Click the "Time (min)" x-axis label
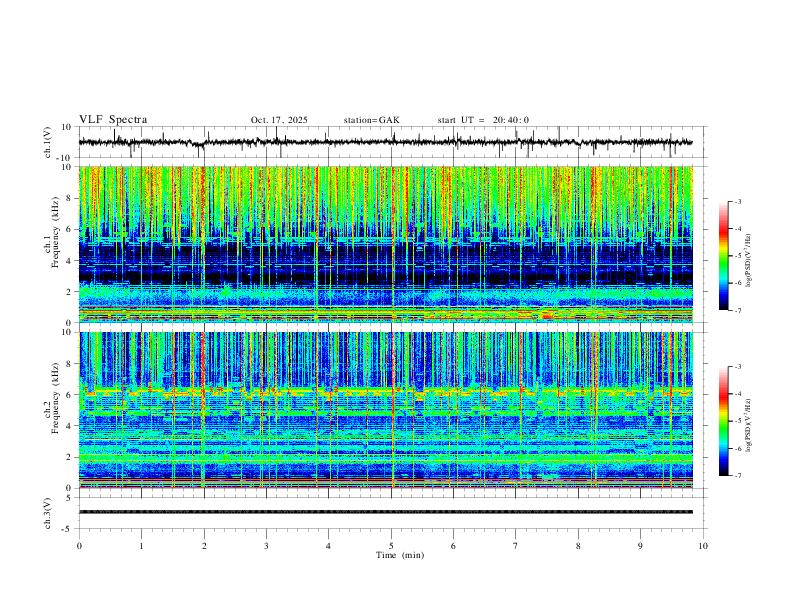The height and width of the screenshot is (612, 792). 400,555
